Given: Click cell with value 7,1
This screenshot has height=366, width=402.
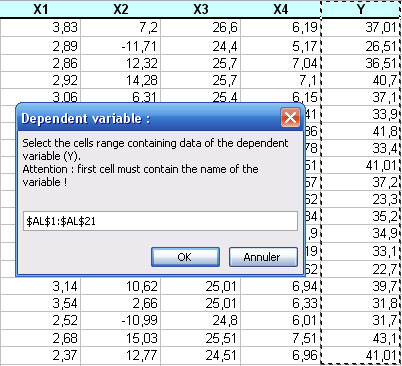Looking at the screenshot, I should (x=281, y=80).
